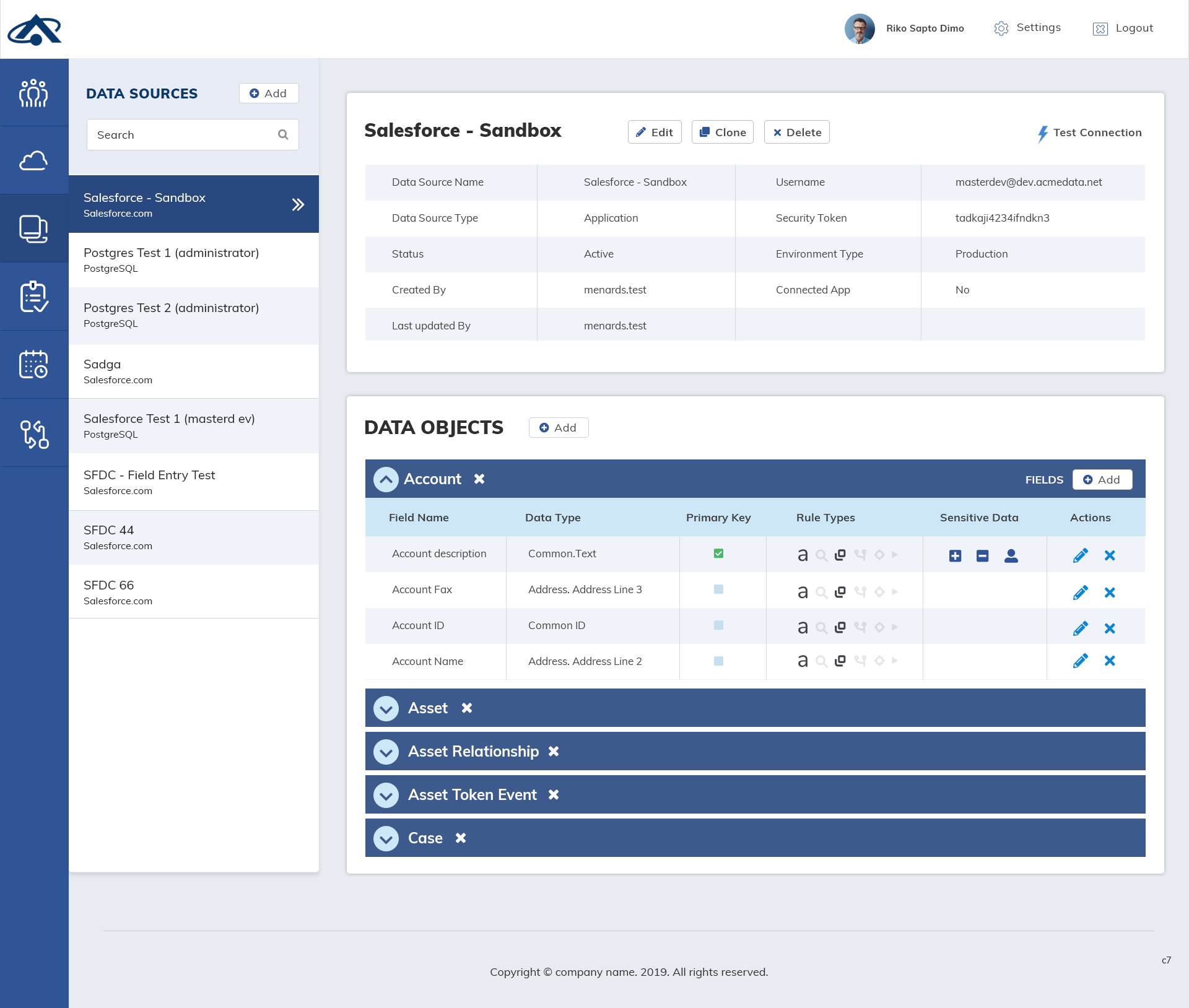Focus the data sources Search field
This screenshot has width=1189, height=1008.
click(193, 134)
